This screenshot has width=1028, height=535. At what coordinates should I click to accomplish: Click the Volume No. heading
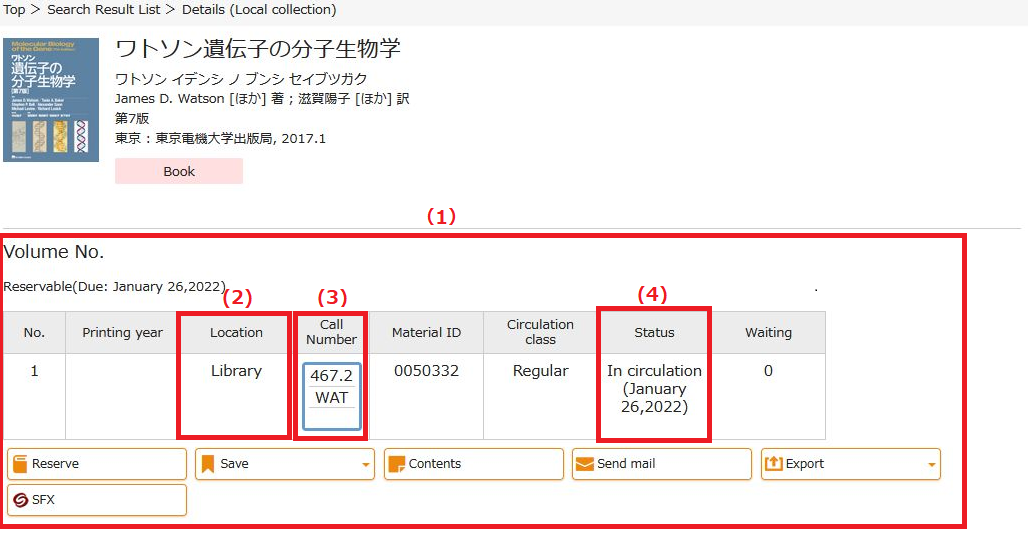coord(54,252)
